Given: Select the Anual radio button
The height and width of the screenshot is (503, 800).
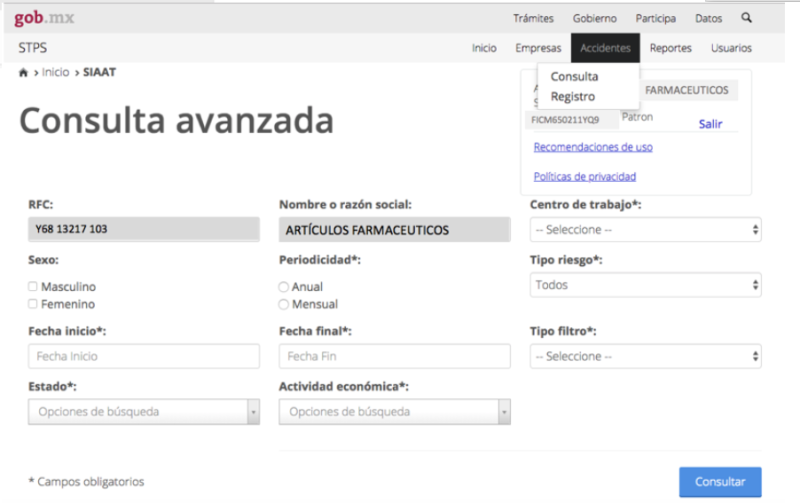Looking at the screenshot, I should (284, 287).
